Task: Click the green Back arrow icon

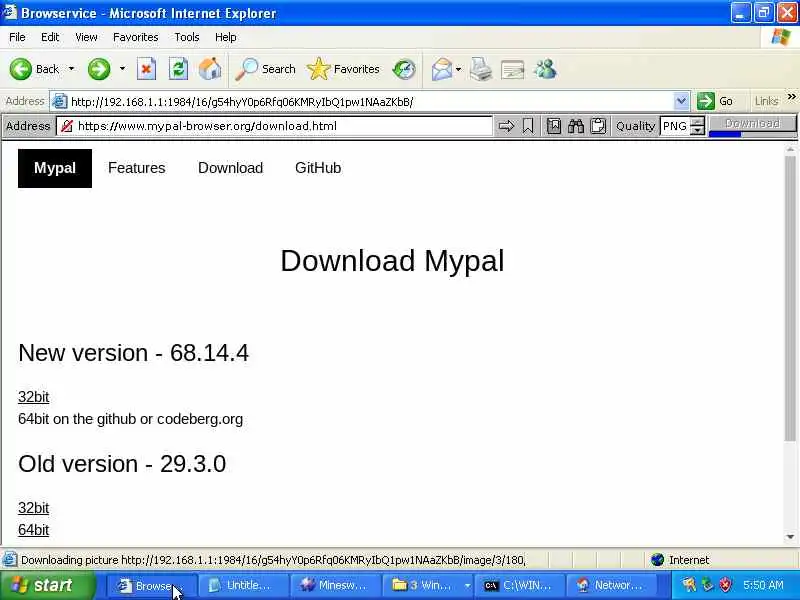Action: point(20,69)
